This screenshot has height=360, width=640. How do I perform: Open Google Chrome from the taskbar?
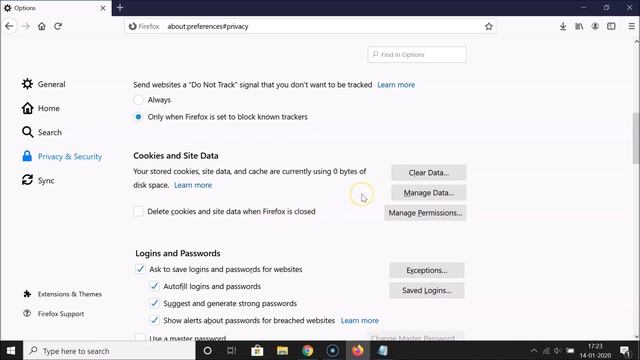(x=307, y=351)
